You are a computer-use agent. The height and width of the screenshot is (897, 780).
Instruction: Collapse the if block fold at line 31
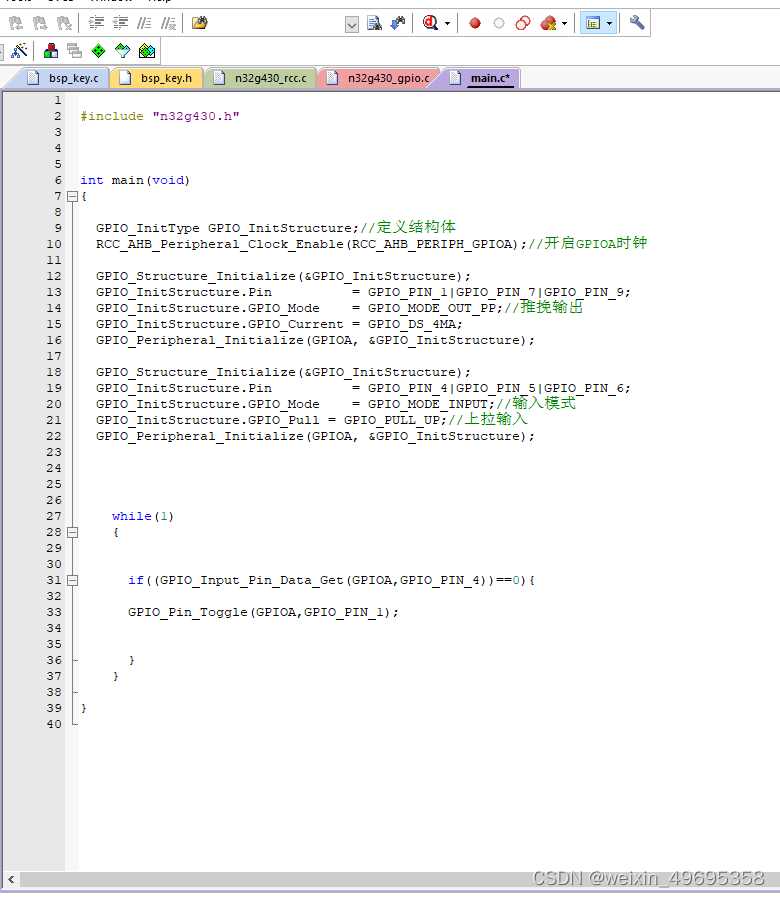pyautogui.click(x=72, y=581)
